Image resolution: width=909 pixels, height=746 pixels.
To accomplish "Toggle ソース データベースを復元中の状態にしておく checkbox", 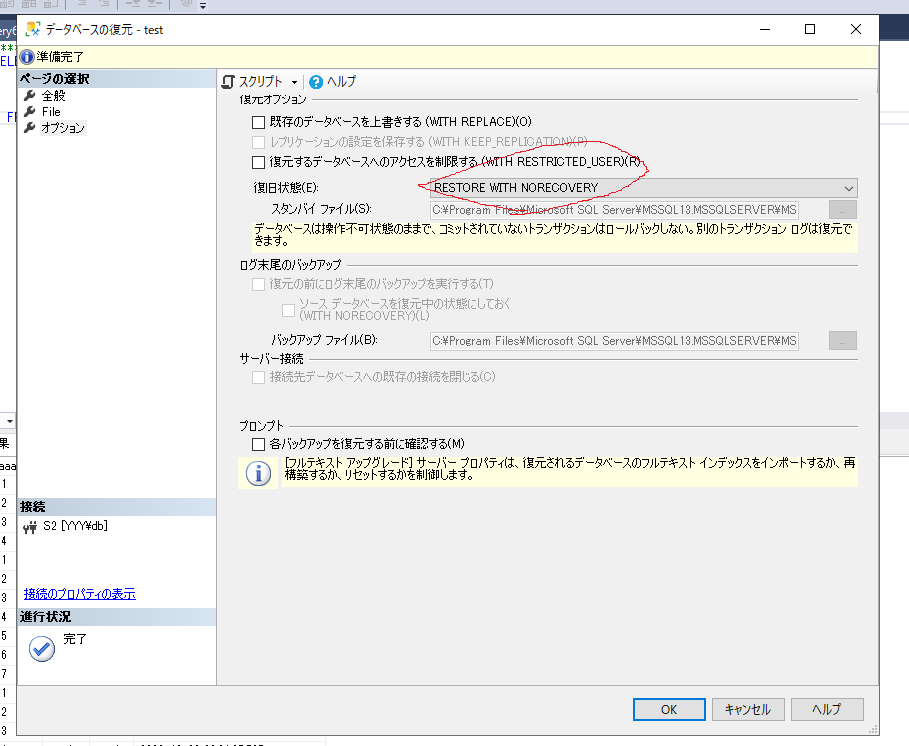I will point(288,310).
